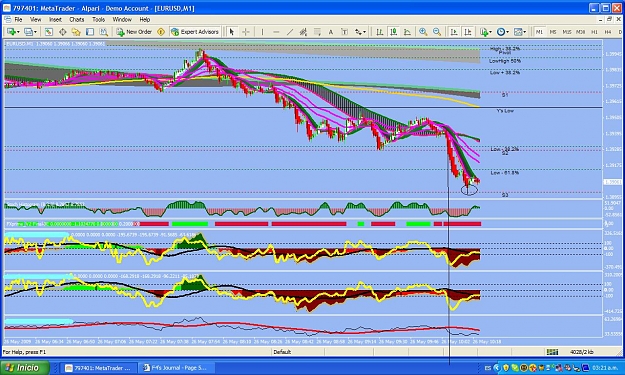Select the M15 timeframe button

point(567,32)
